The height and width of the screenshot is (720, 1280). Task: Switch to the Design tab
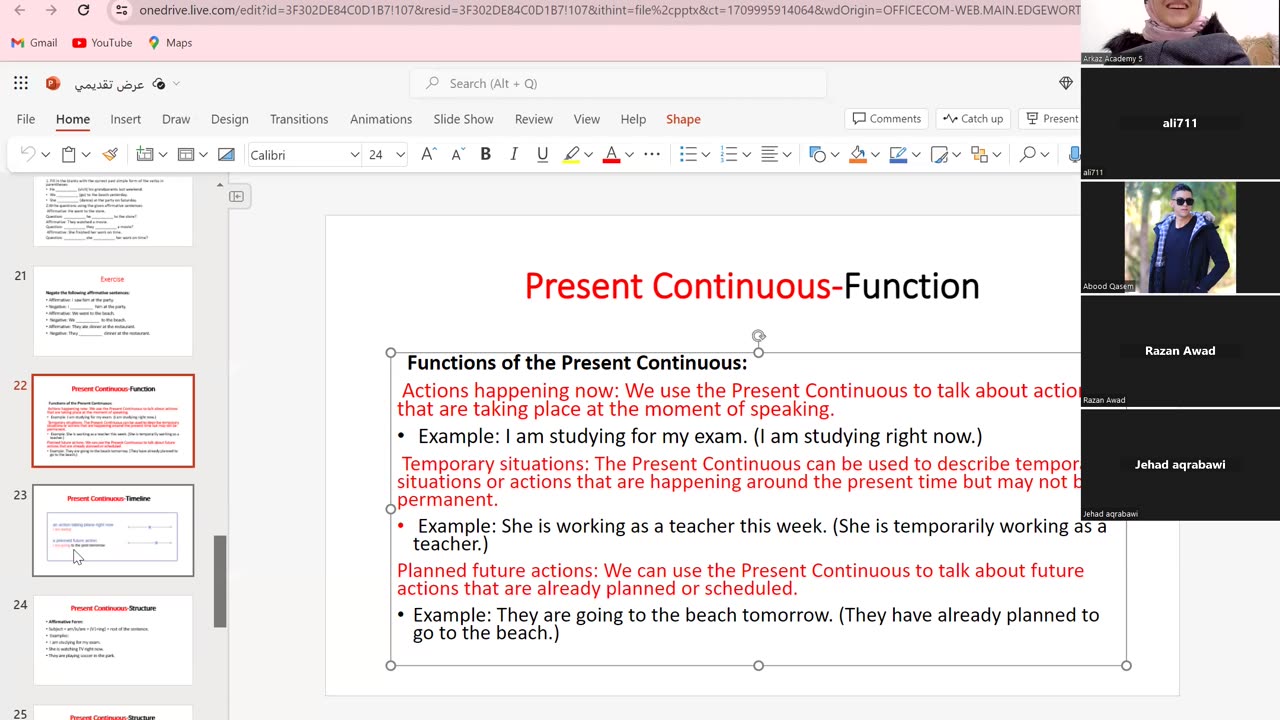(x=230, y=119)
